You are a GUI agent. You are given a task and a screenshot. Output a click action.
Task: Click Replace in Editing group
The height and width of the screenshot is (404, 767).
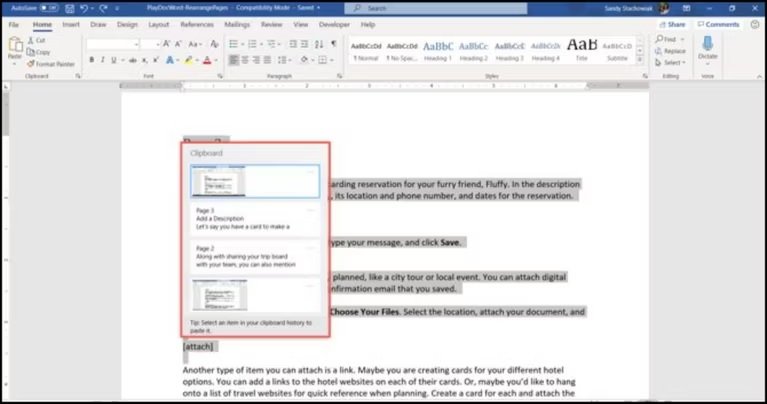pyautogui.click(x=671, y=51)
